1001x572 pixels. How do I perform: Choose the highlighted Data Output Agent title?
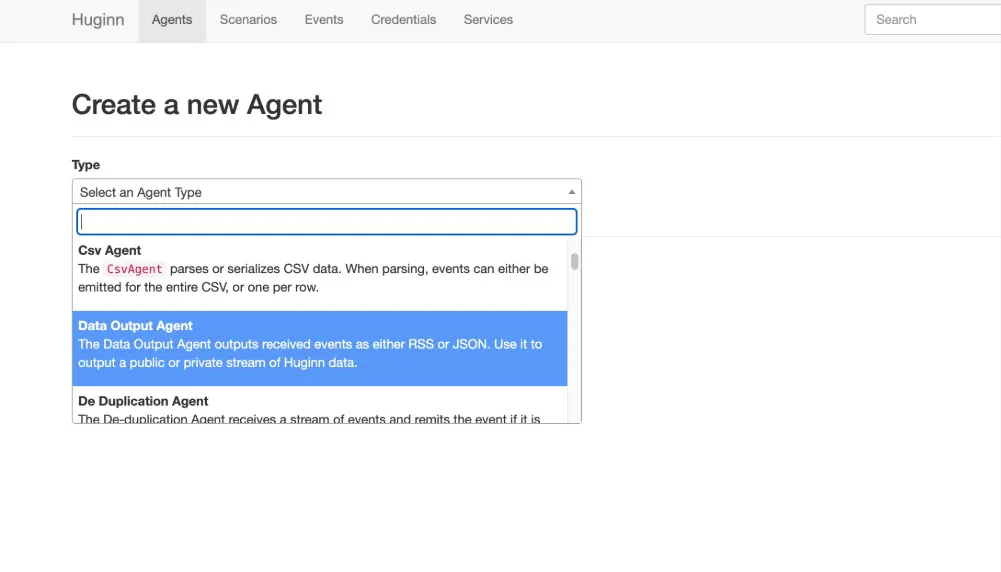click(x=135, y=326)
